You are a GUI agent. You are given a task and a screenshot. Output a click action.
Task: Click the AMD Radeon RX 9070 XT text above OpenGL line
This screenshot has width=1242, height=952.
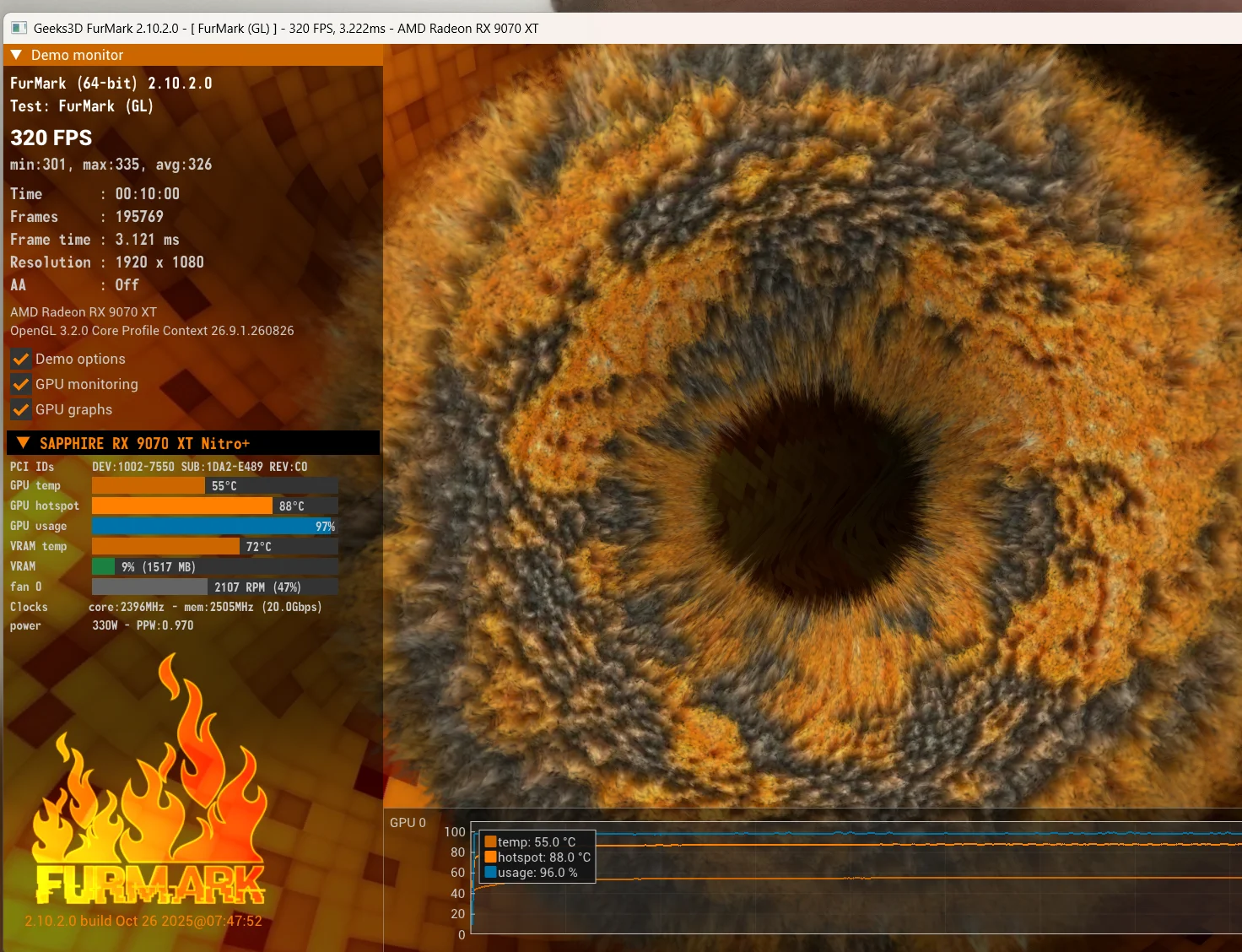[x=84, y=312]
